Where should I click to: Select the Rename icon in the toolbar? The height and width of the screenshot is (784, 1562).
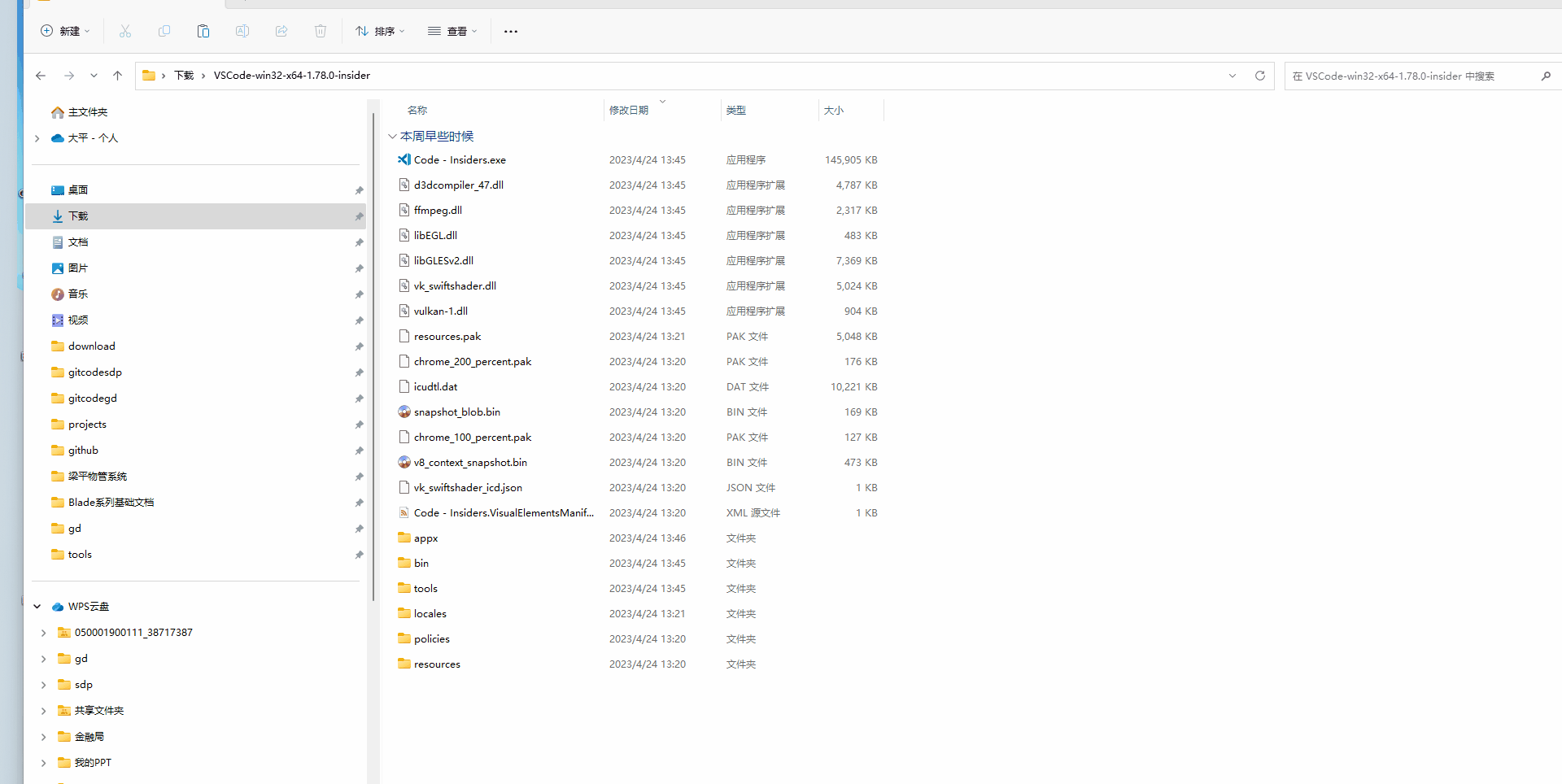pos(242,31)
